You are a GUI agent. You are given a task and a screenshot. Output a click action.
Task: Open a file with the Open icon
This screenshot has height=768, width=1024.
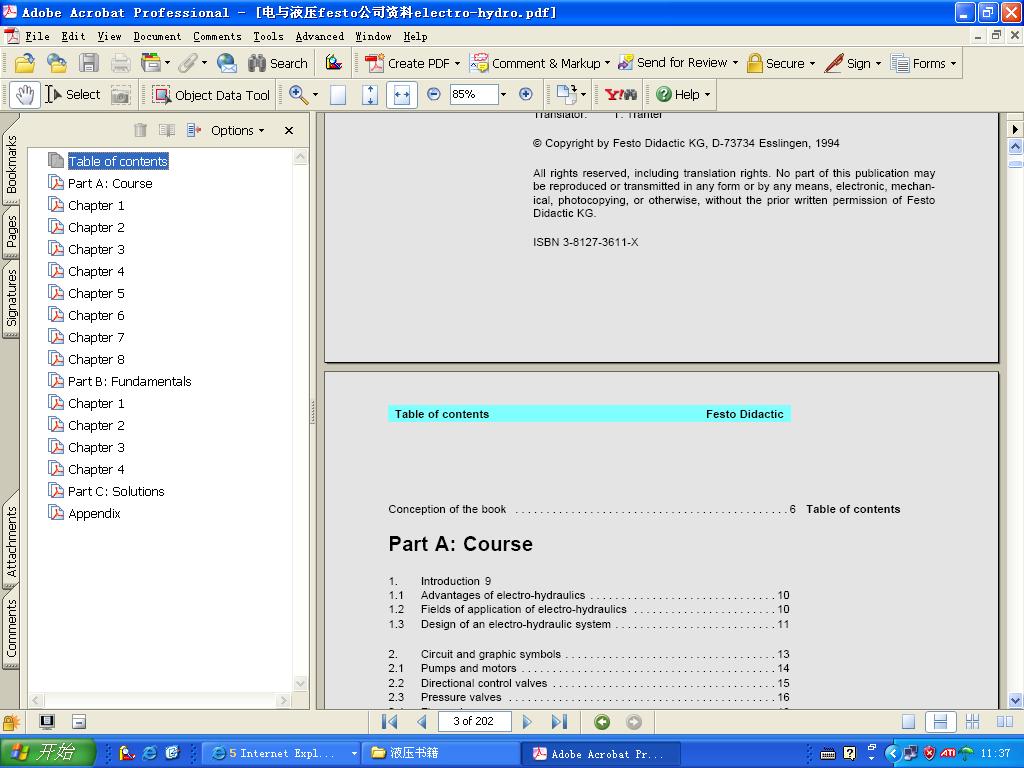25,63
